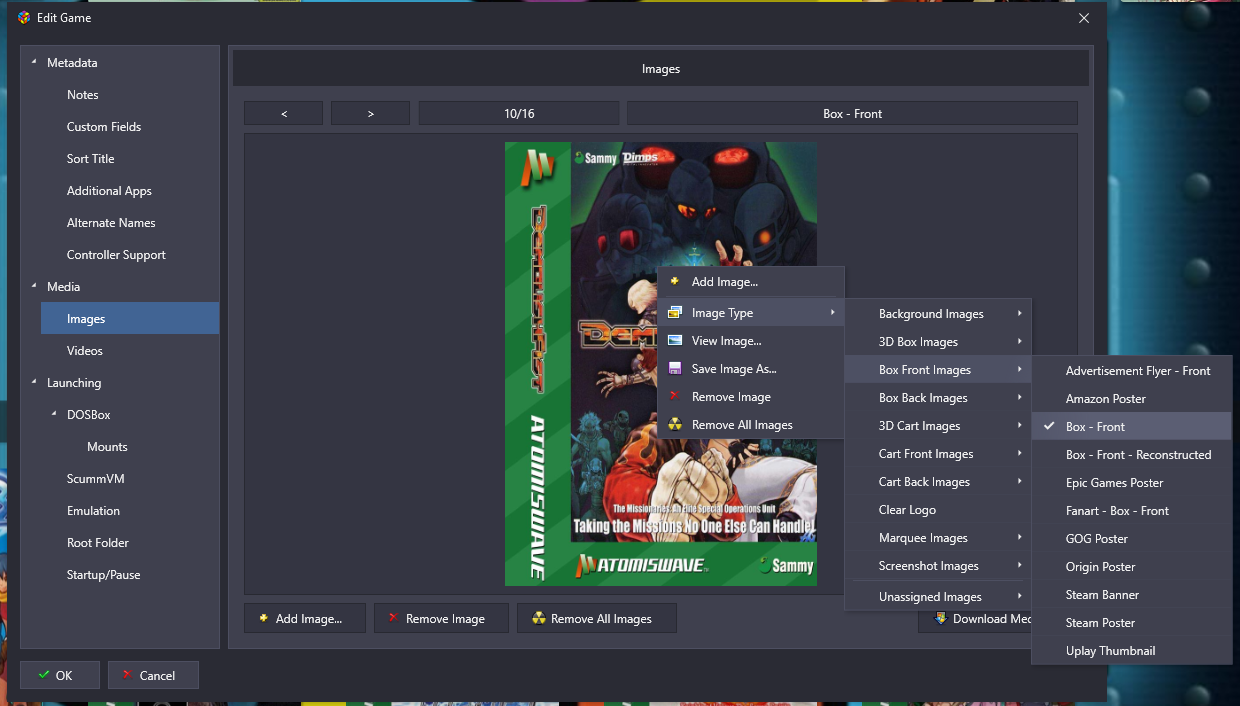Confirm changes with the OK button
The height and width of the screenshot is (706, 1240).
pyautogui.click(x=60, y=675)
